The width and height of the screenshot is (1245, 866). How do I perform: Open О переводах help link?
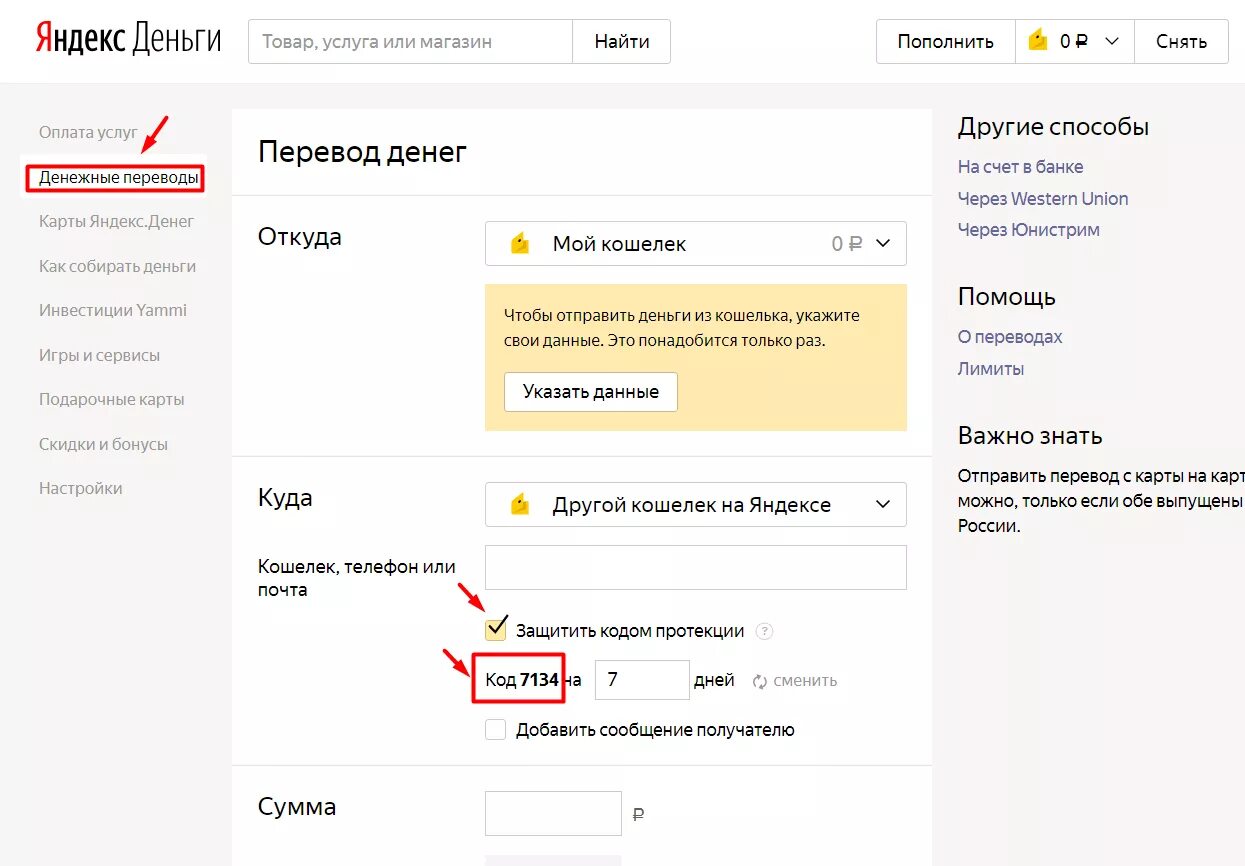[x=1010, y=337]
